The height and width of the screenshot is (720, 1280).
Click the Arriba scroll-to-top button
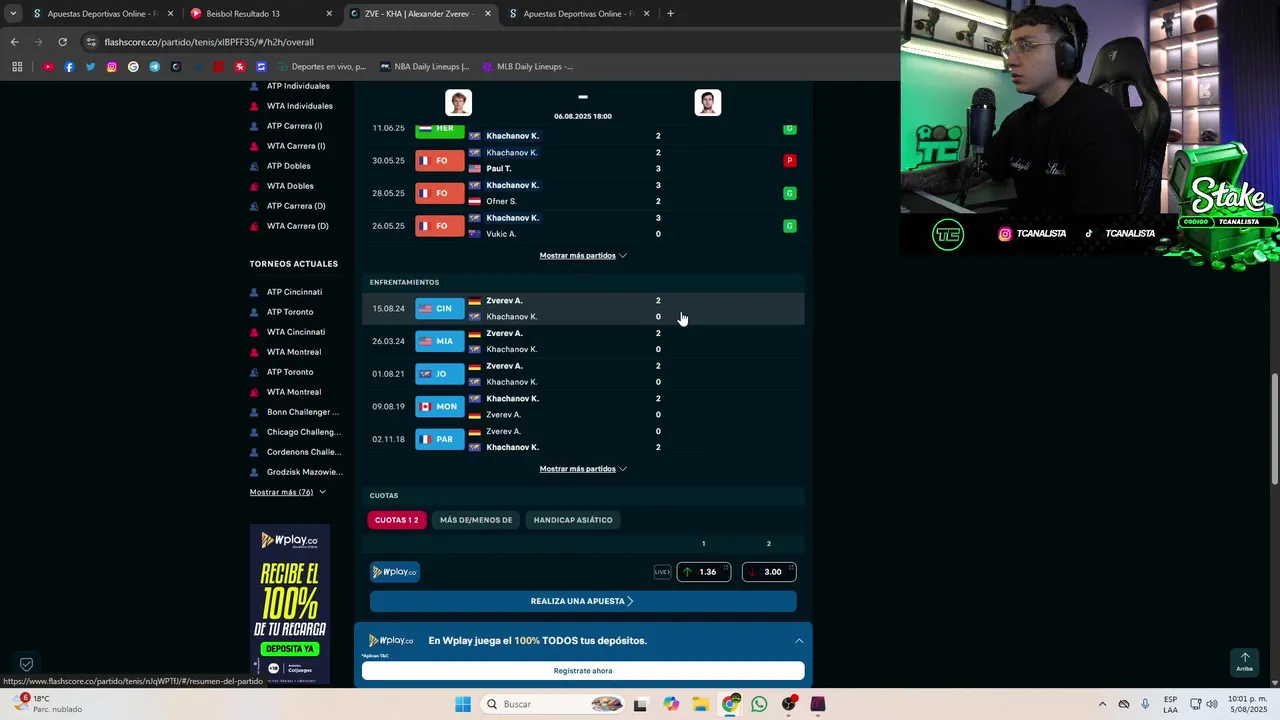[x=1244, y=662]
